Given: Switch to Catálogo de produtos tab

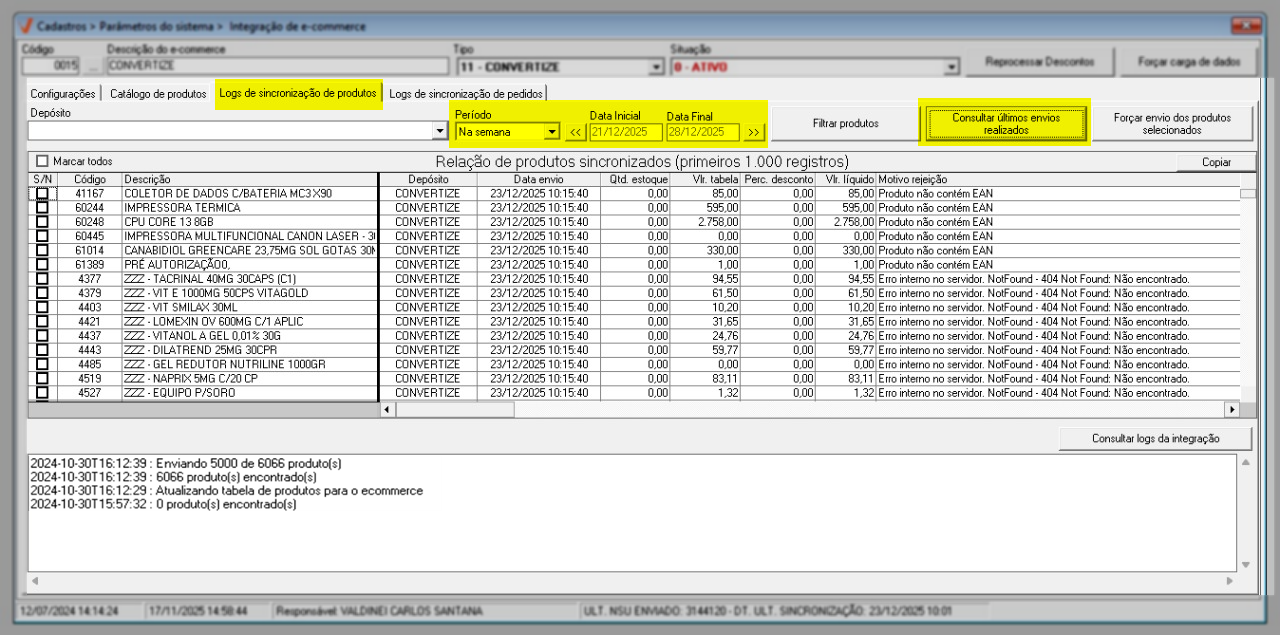Looking at the screenshot, I should coord(158,94).
